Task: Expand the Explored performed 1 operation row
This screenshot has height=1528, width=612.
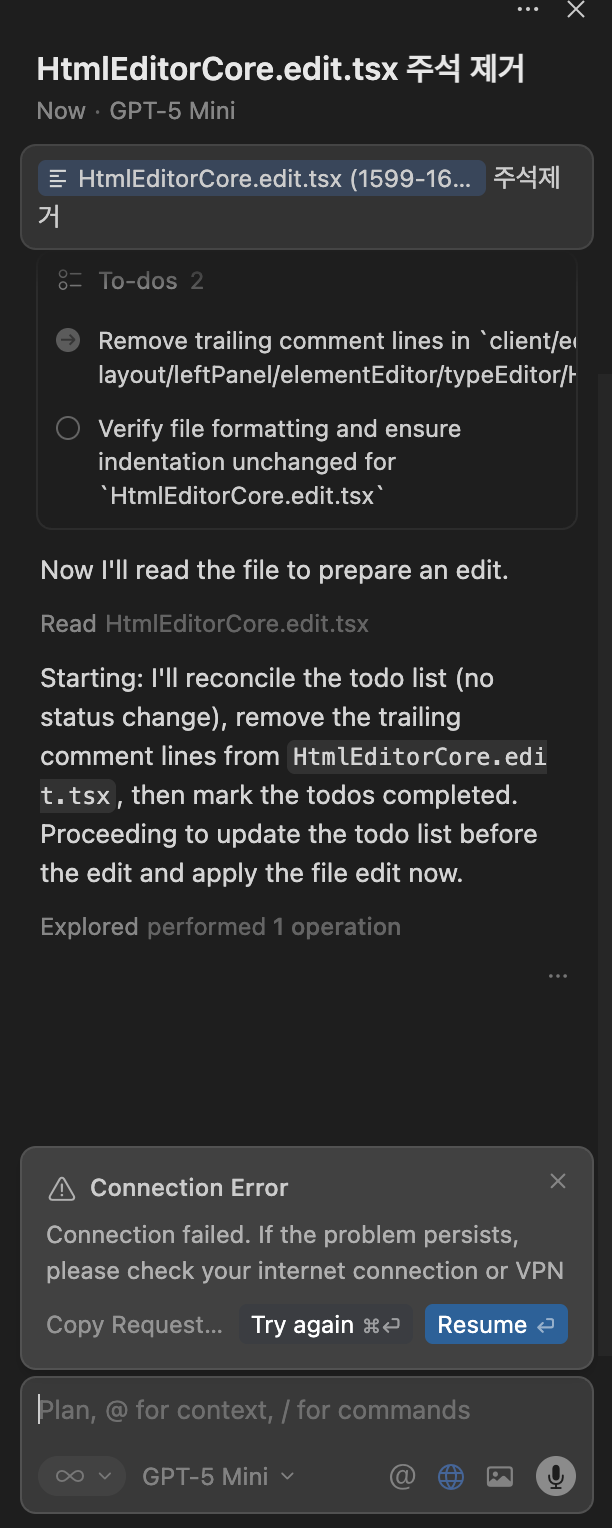Action: 220,927
